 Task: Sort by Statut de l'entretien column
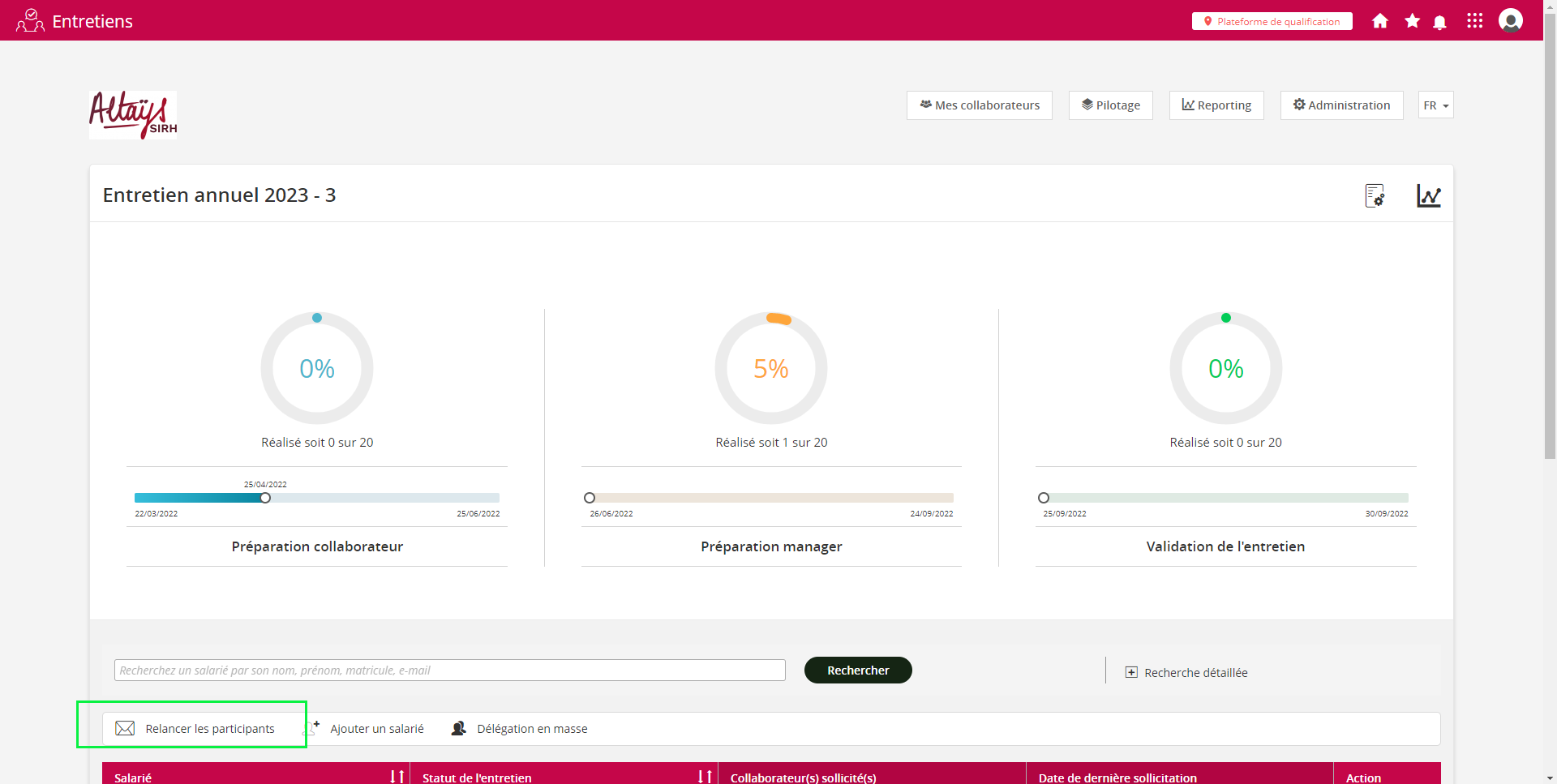pyautogui.click(x=705, y=777)
